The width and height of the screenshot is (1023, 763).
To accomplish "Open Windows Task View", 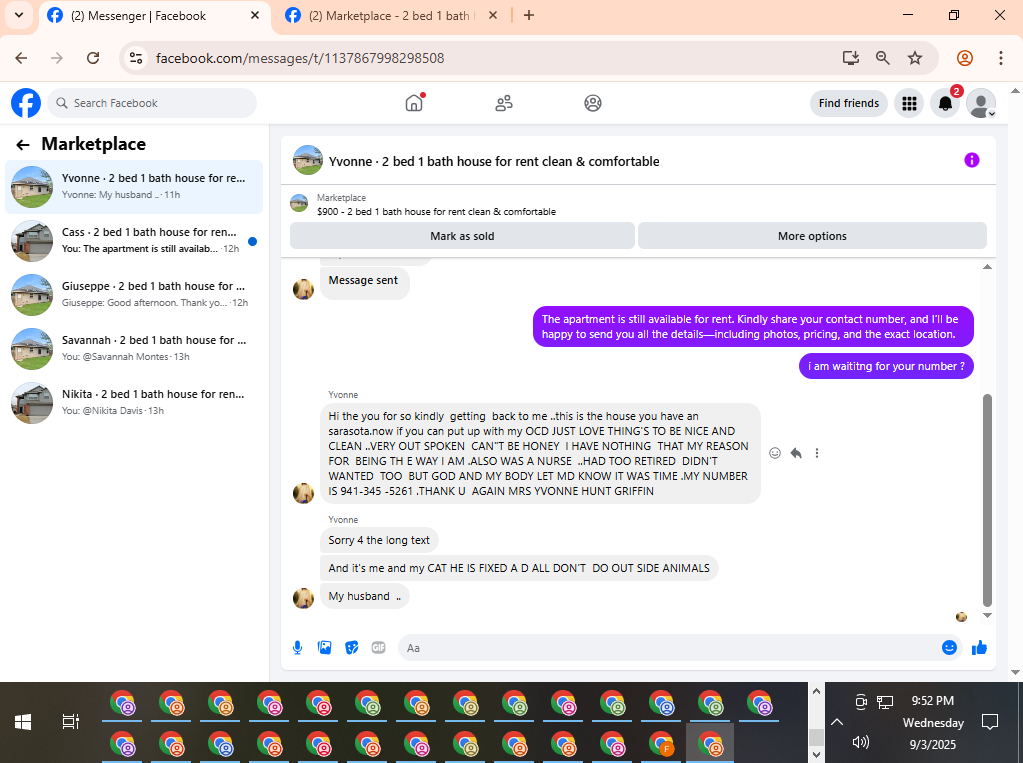I will coord(70,722).
